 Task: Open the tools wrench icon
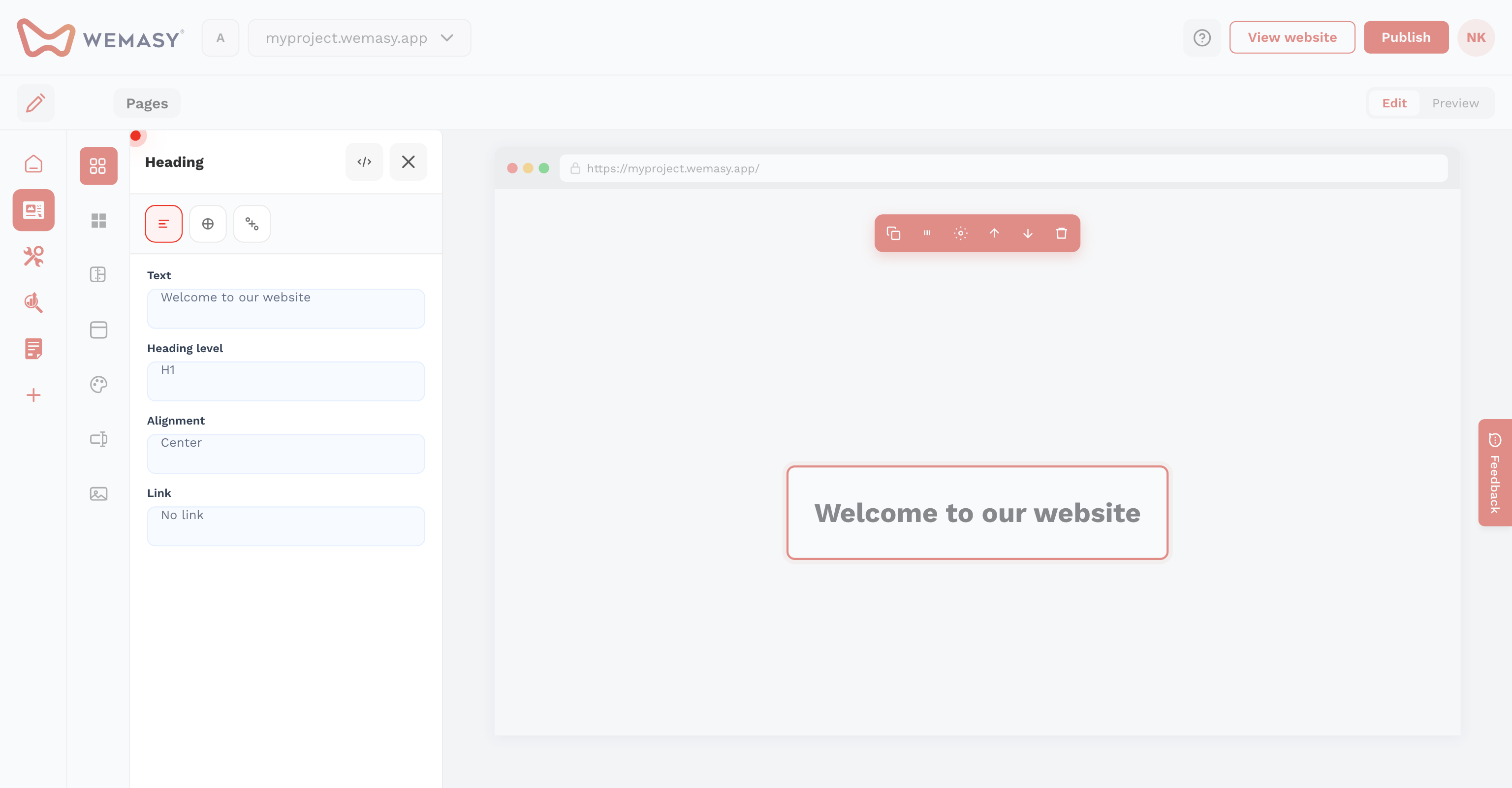tap(33, 256)
